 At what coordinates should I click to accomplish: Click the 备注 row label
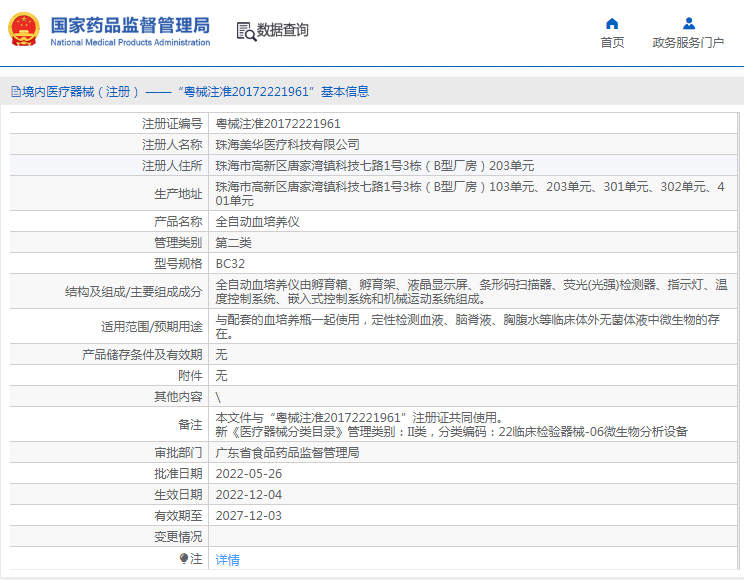pos(190,424)
